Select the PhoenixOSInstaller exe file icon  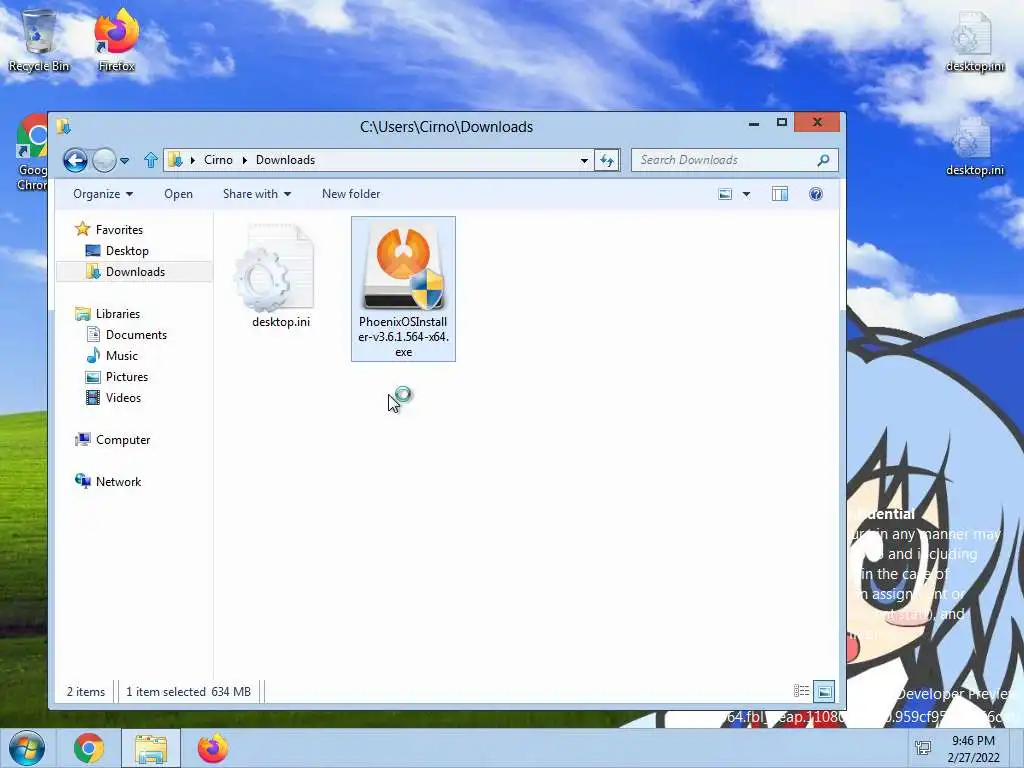[x=404, y=266]
